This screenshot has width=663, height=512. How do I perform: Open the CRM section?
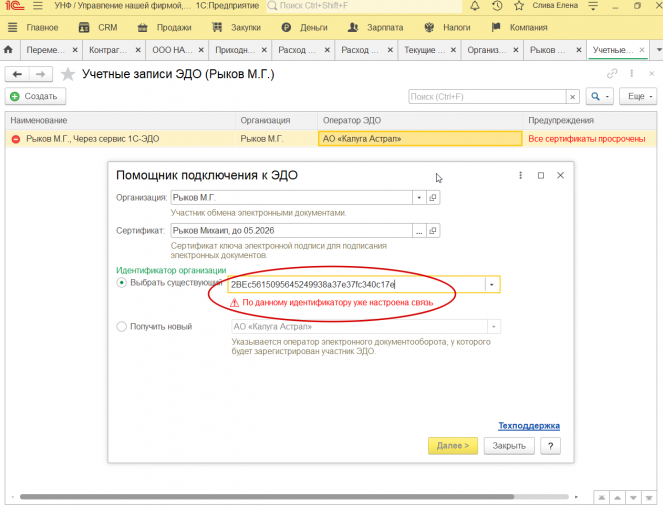[x=107, y=27]
